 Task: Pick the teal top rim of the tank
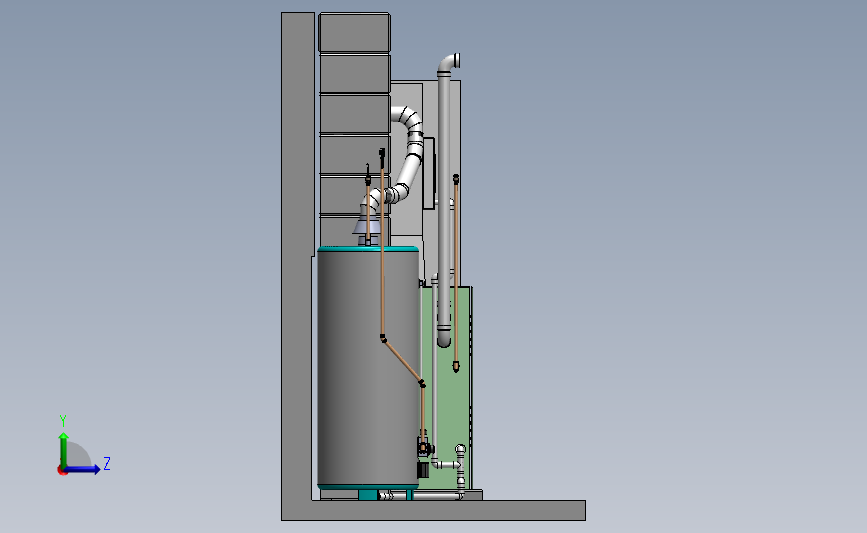click(x=368, y=249)
